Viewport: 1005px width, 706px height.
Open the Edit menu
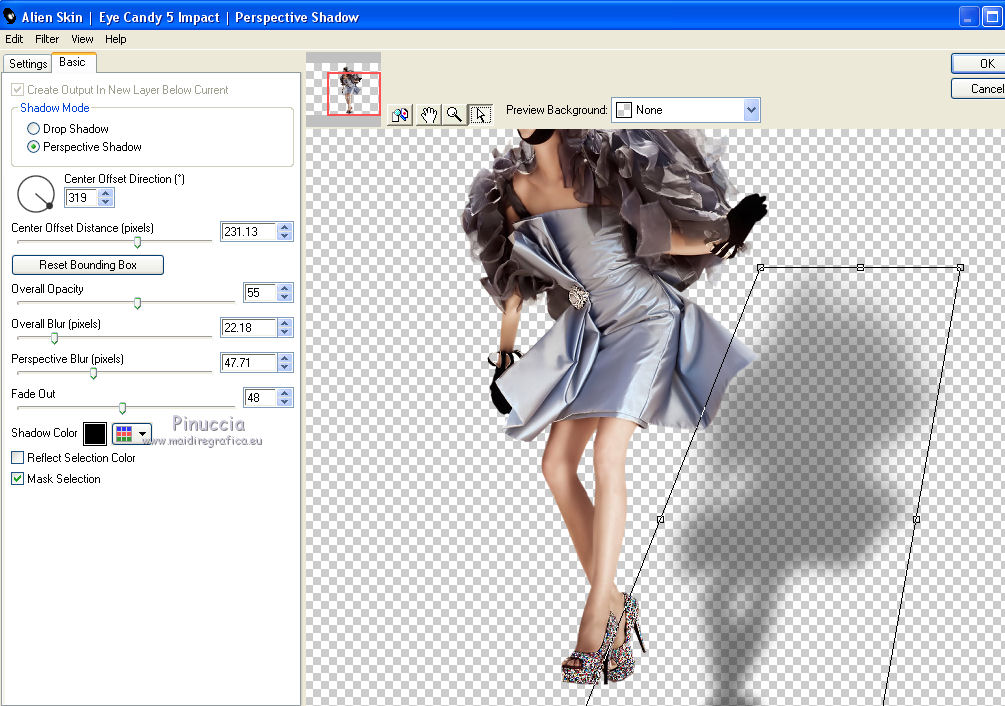(14, 39)
